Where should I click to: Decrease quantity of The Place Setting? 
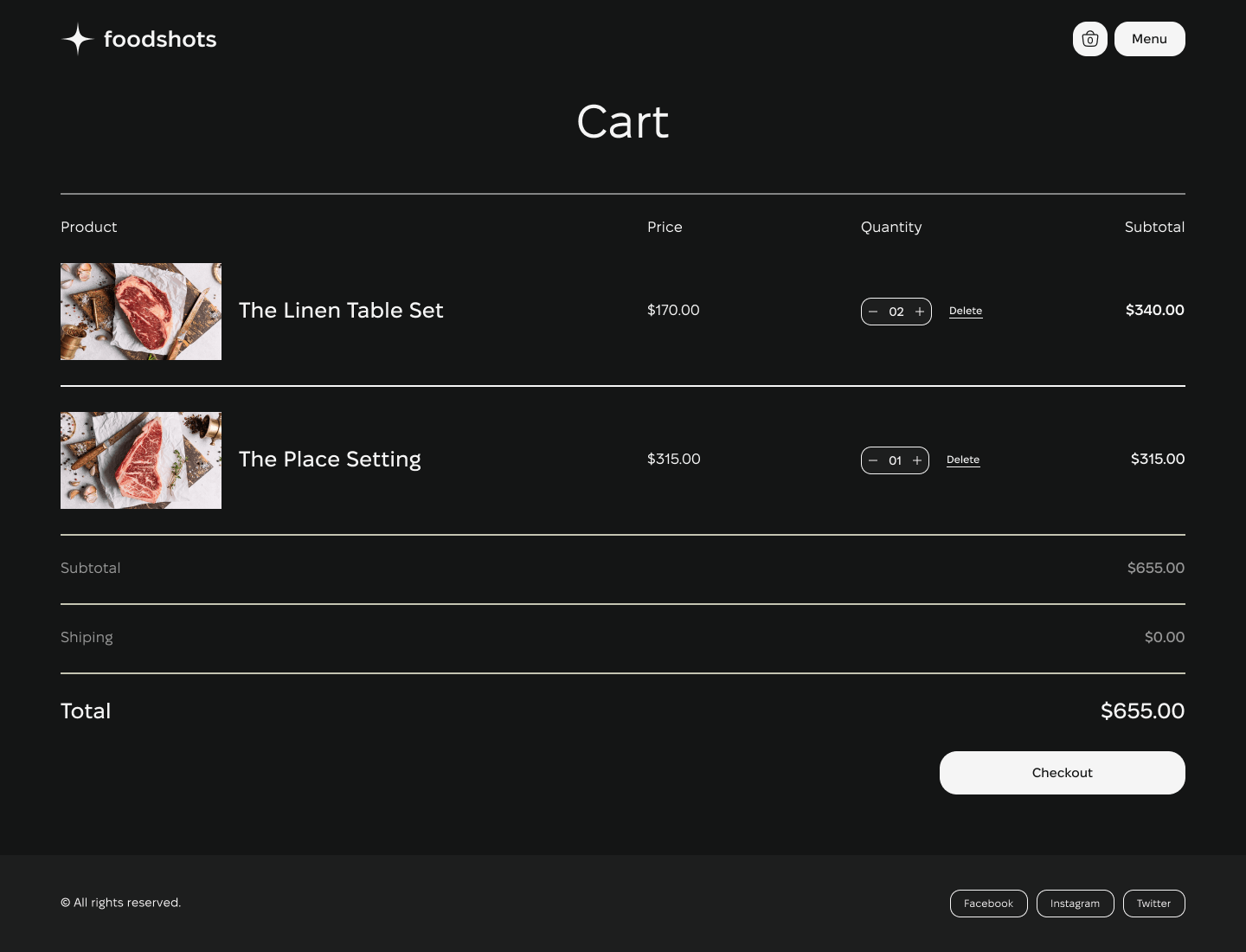pyautogui.click(x=873, y=460)
